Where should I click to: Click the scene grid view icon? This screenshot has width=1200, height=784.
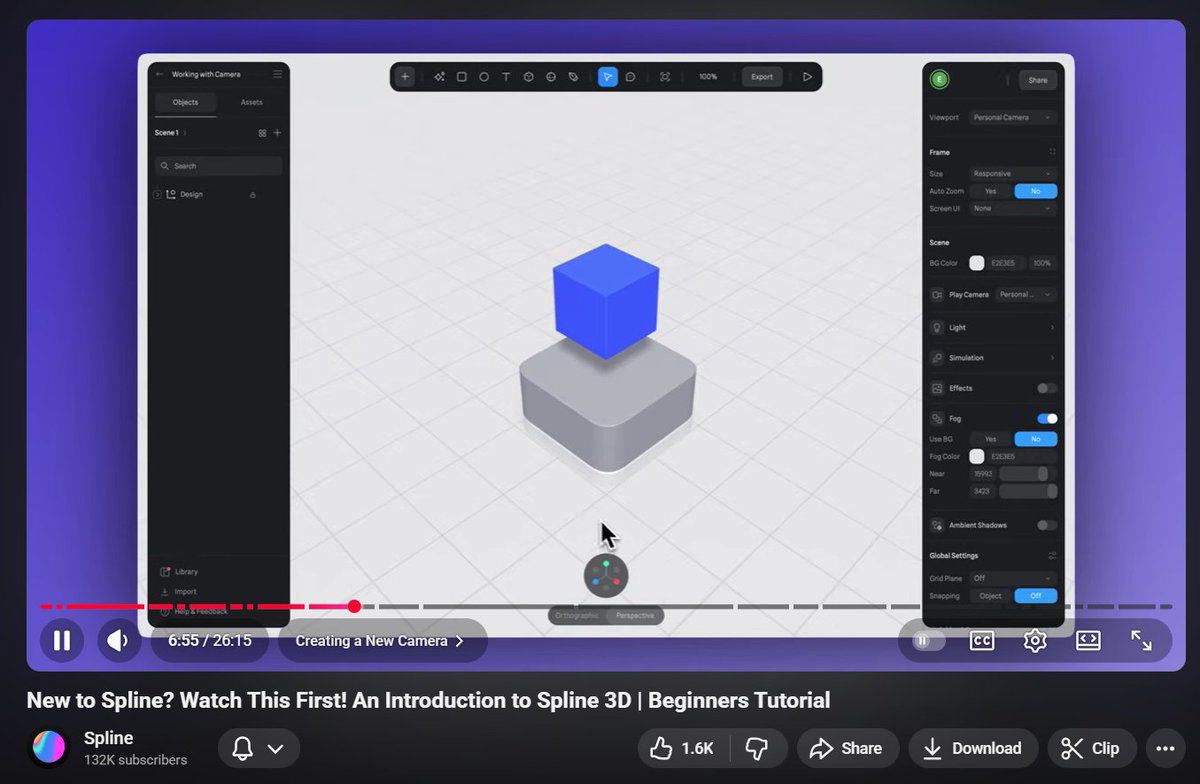[x=262, y=133]
